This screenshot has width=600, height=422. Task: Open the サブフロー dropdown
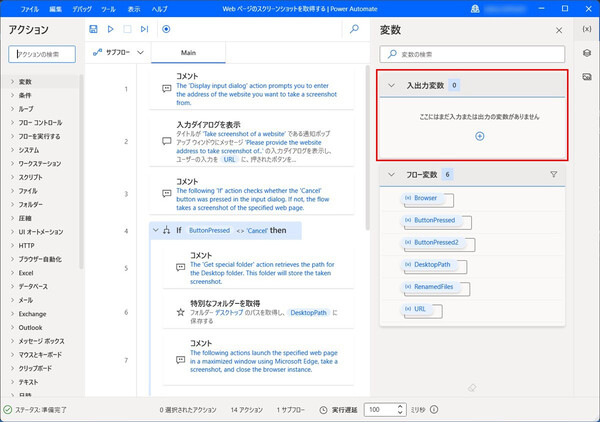pyautogui.click(x=118, y=52)
